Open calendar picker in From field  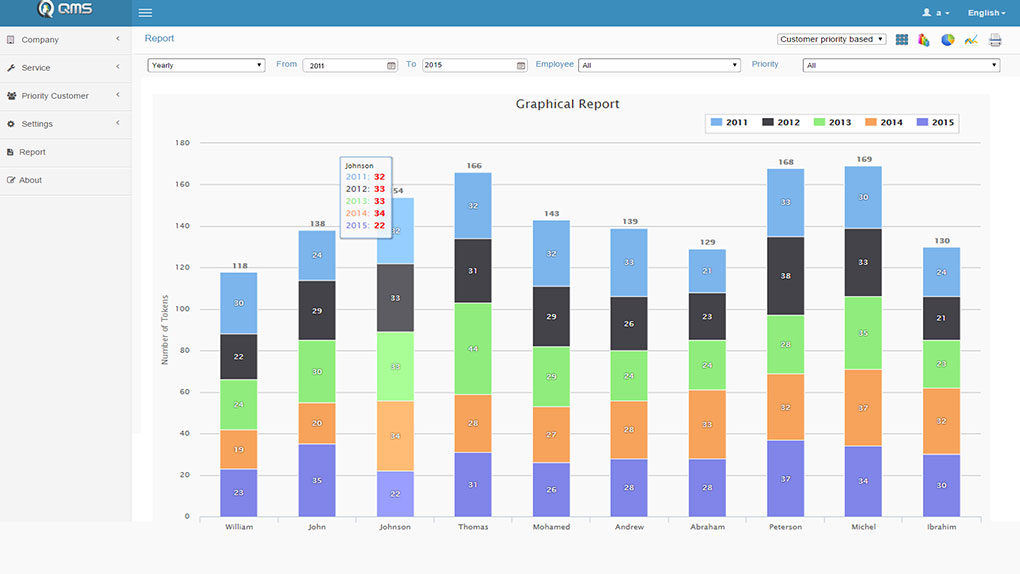tap(391, 66)
